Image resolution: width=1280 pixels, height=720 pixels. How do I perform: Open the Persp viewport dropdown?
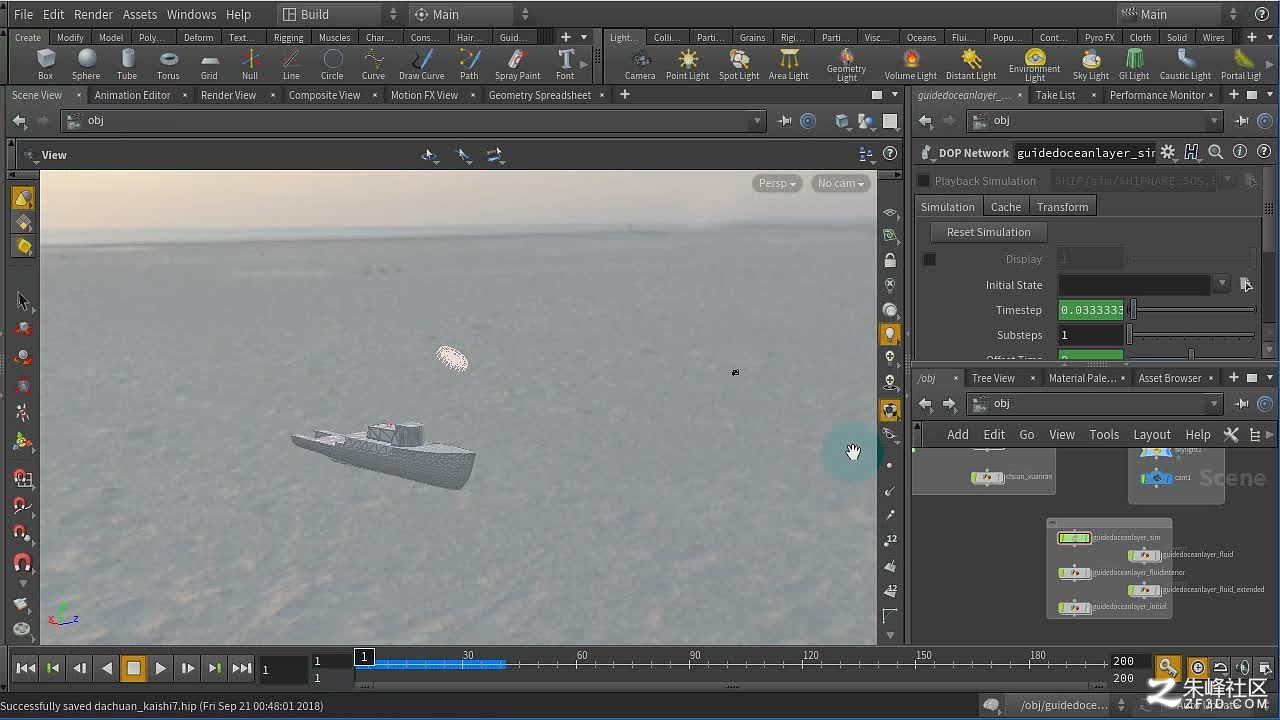click(x=777, y=183)
